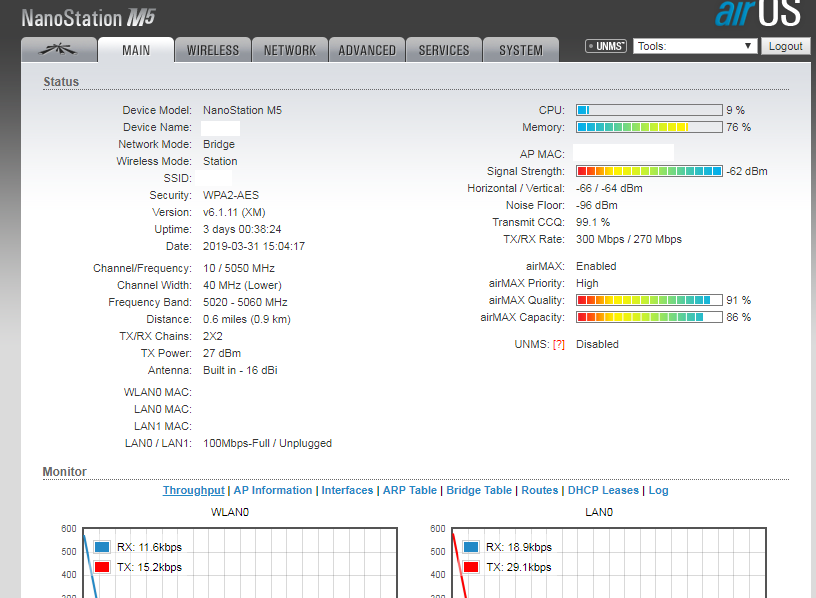Viewport: 816px width, 598px height.
Task: Click the channel width 40 MHz (Lower)
Action: point(243,285)
